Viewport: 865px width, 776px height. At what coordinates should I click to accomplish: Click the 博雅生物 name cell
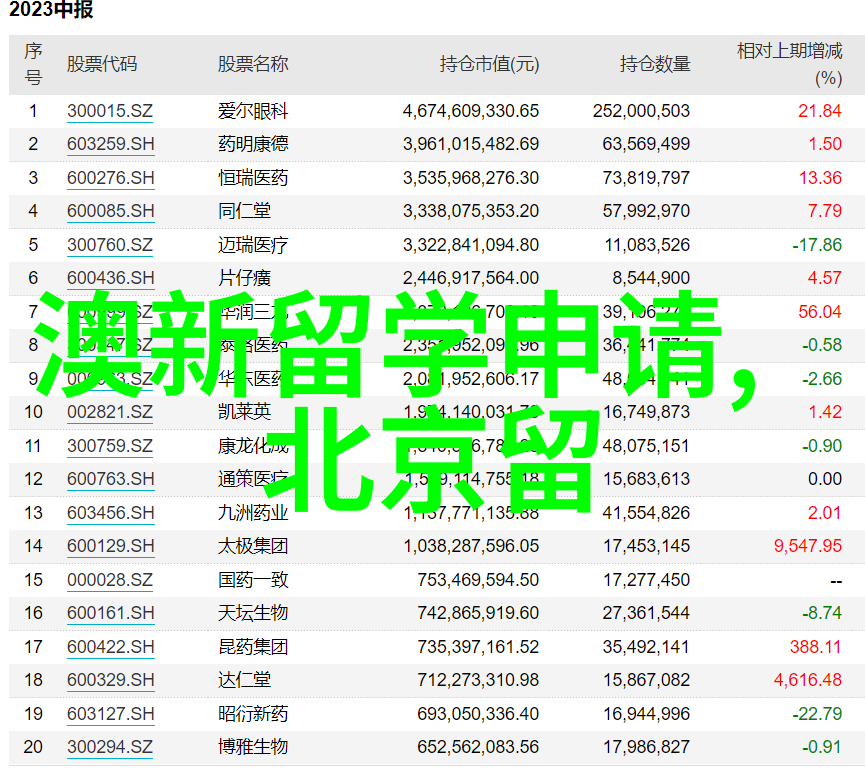[253, 747]
